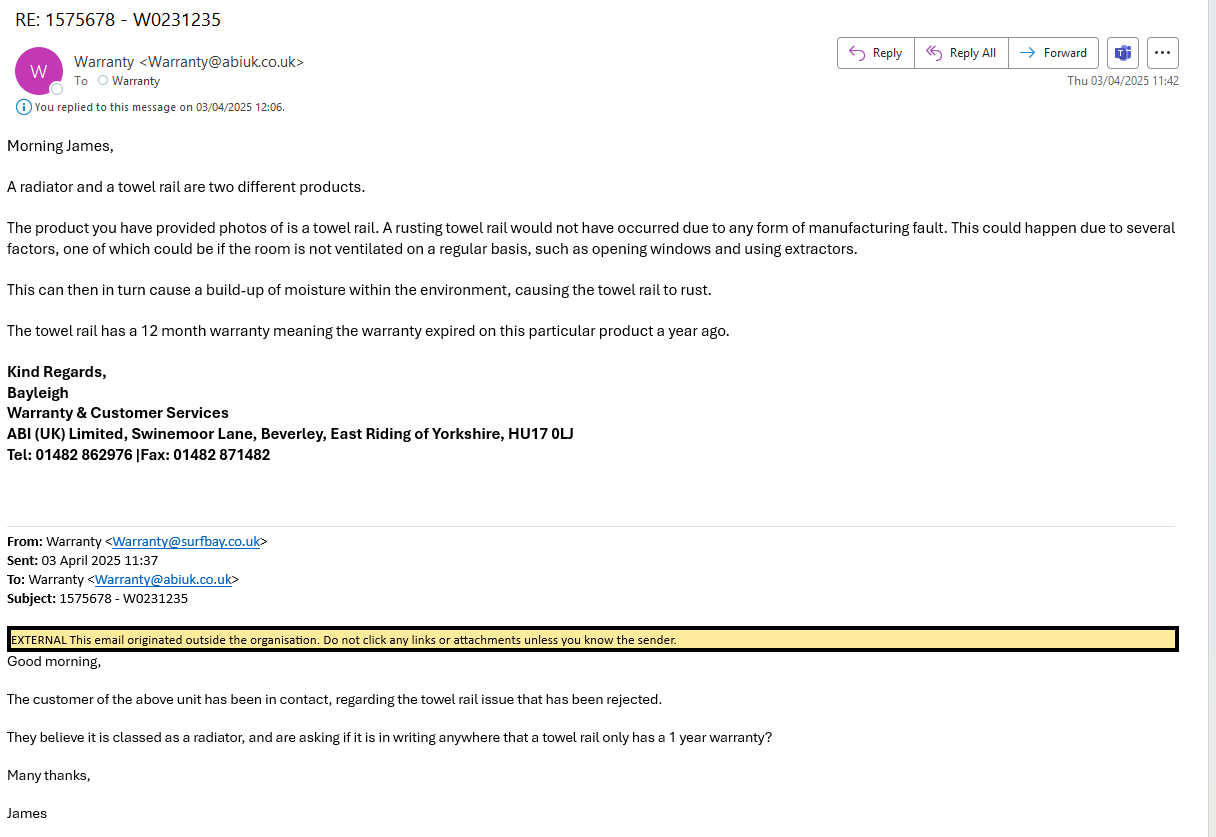Click the telephone and fax line in the signature
The width and height of the screenshot is (1216, 837).
pyautogui.click(x=138, y=454)
